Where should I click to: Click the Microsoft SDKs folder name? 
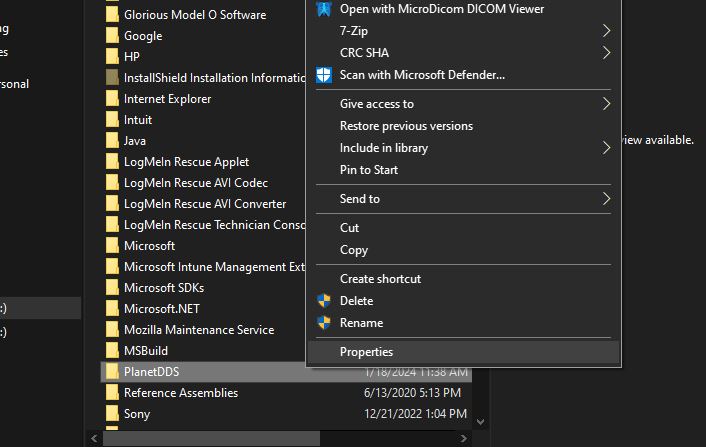pos(164,288)
